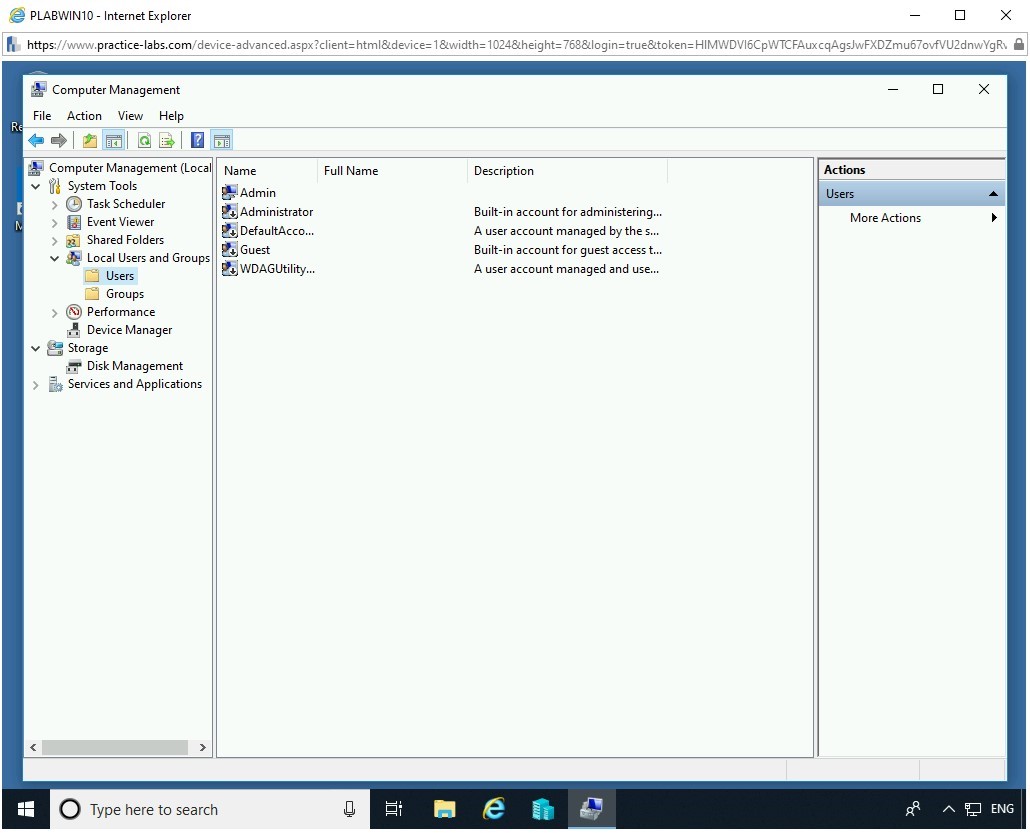Click the Export List toolbar icon
Image resolution: width=1030 pixels, height=833 pixels.
[x=167, y=140]
